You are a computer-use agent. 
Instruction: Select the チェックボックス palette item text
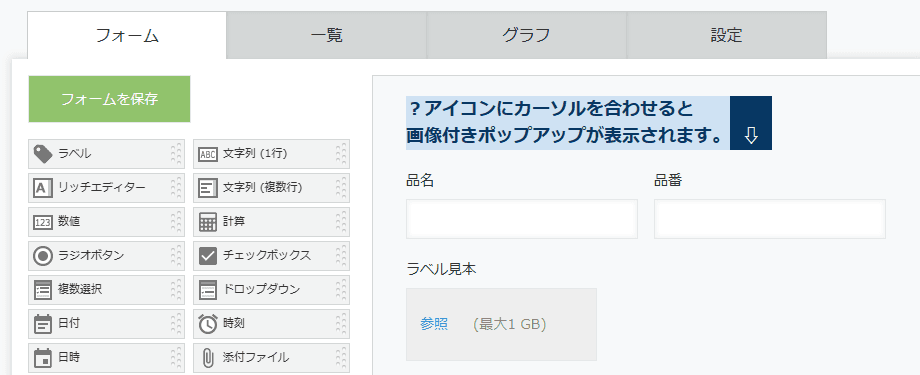[267, 256]
